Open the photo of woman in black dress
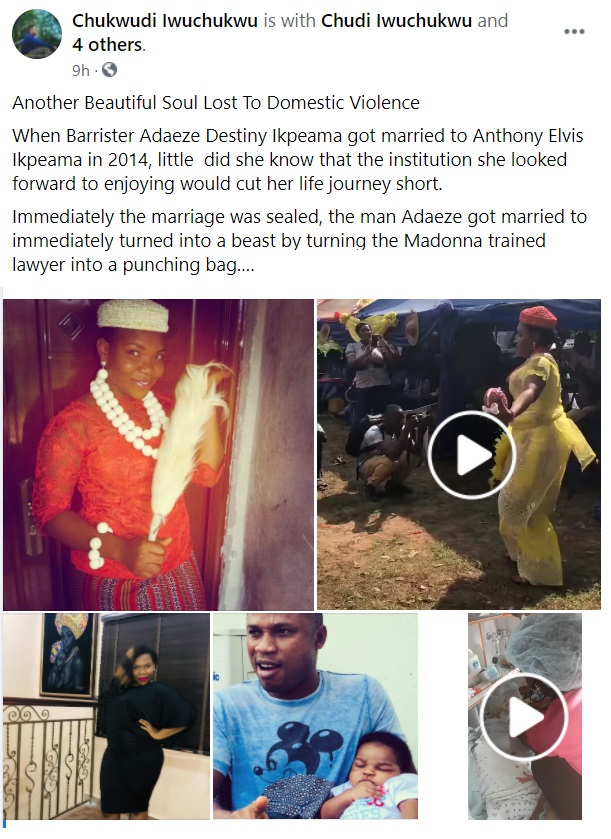This screenshot has height=839, width=611. tap(106, 716)
